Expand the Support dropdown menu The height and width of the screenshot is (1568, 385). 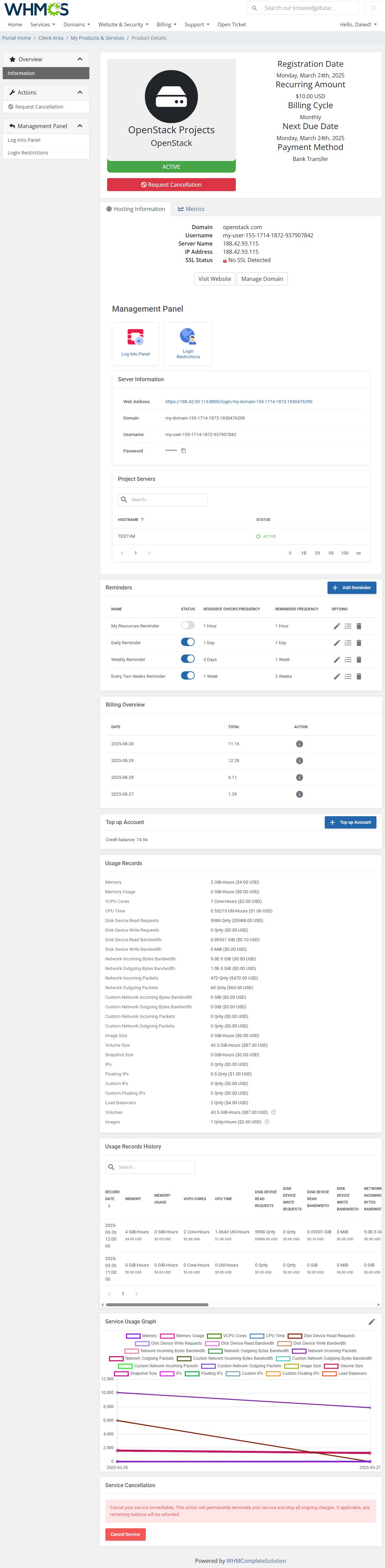point(197,25)
